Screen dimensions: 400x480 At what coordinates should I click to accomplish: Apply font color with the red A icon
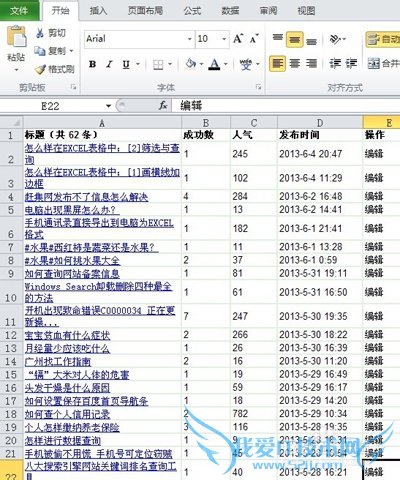pos(214,64)
